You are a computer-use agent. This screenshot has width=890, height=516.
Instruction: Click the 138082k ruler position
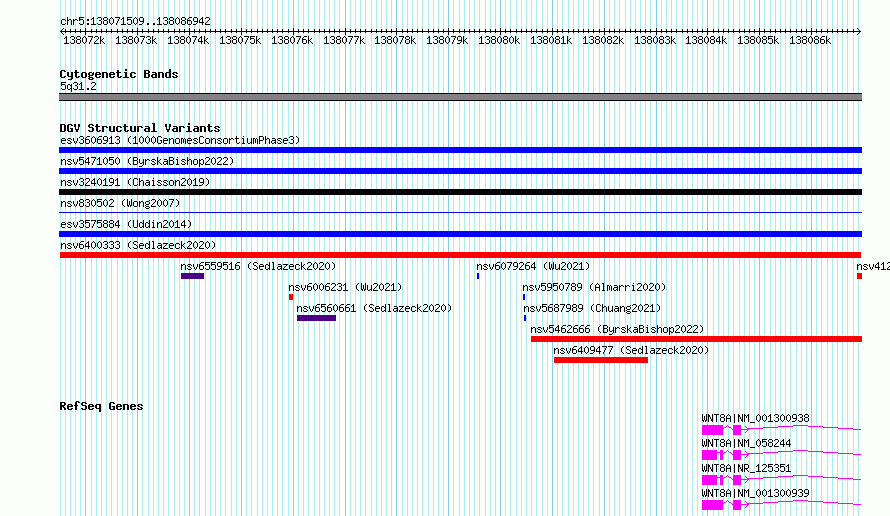click(603, 40)
